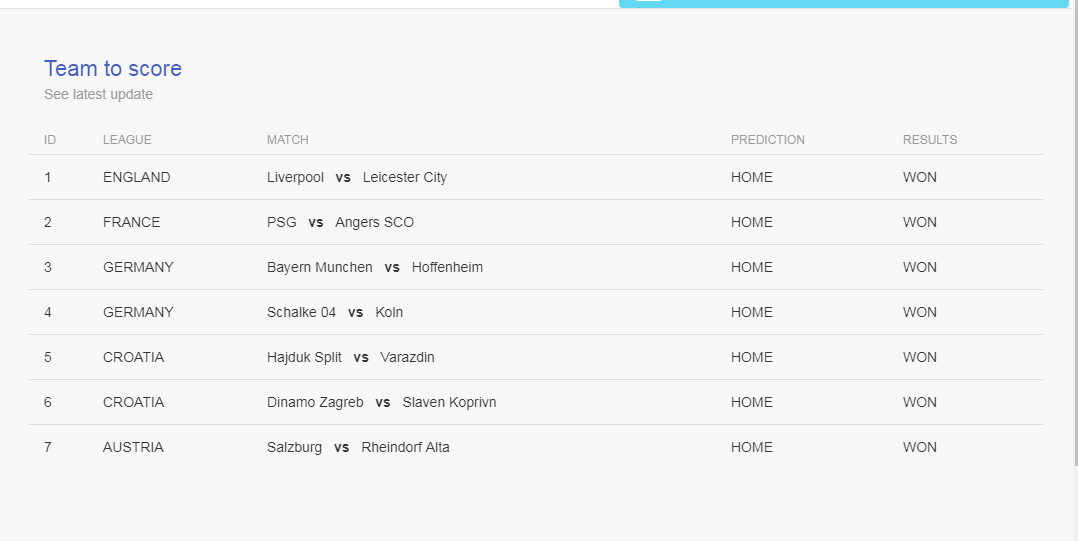
Task: Click the Team to score heading
Action: click(x=113, y=69)
